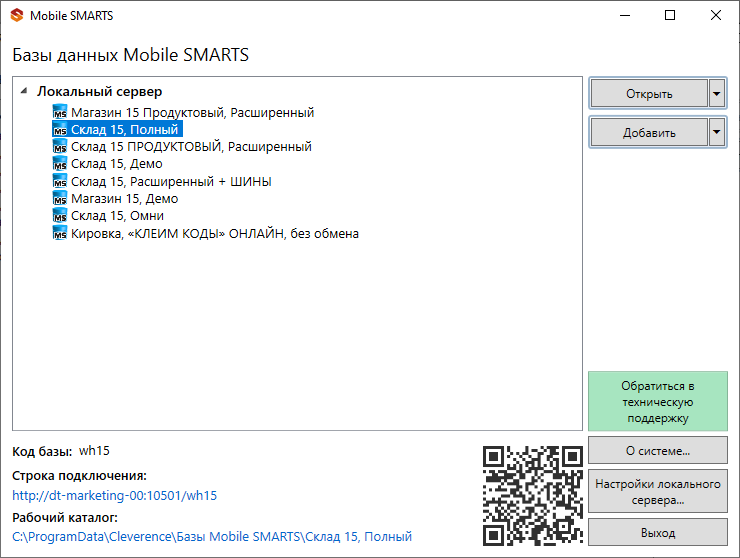Select the Склад 15, Омни database

[x=117, y=216]
